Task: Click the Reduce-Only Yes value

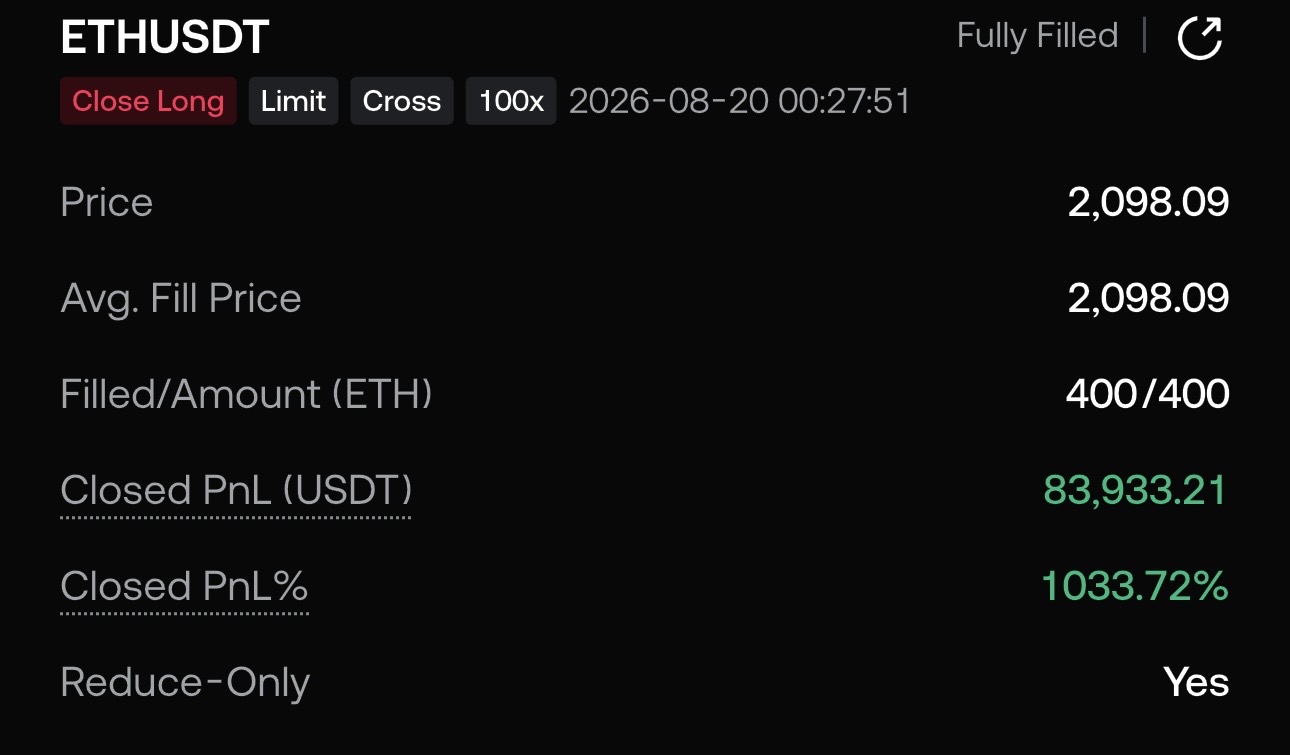Action: pyautogui.click(x=1197, y=682)
